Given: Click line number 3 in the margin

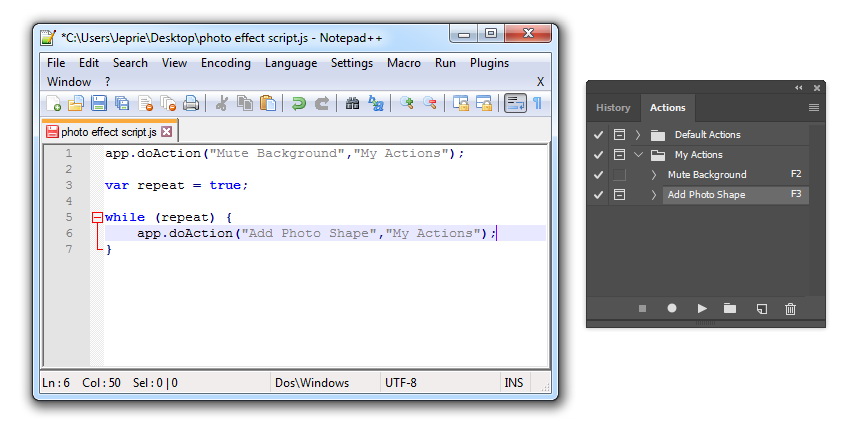Looking at the screenshot, I should (69, 185).
